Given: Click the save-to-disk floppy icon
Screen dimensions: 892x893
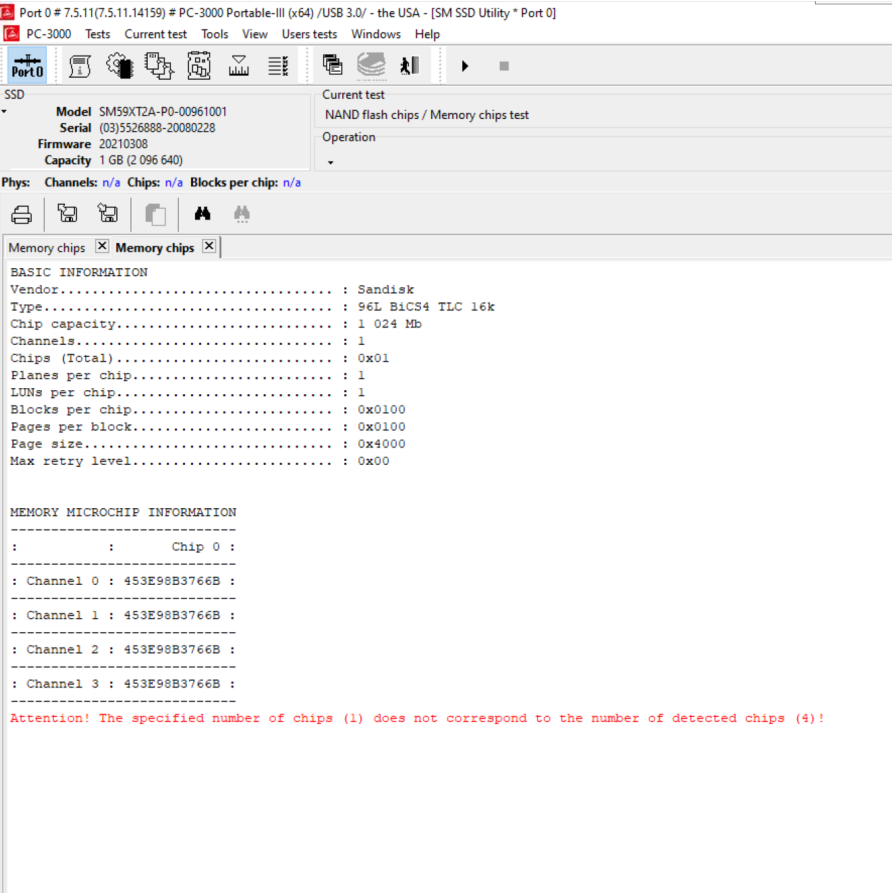Looking at the screenshot, I should tap(107, 214).
